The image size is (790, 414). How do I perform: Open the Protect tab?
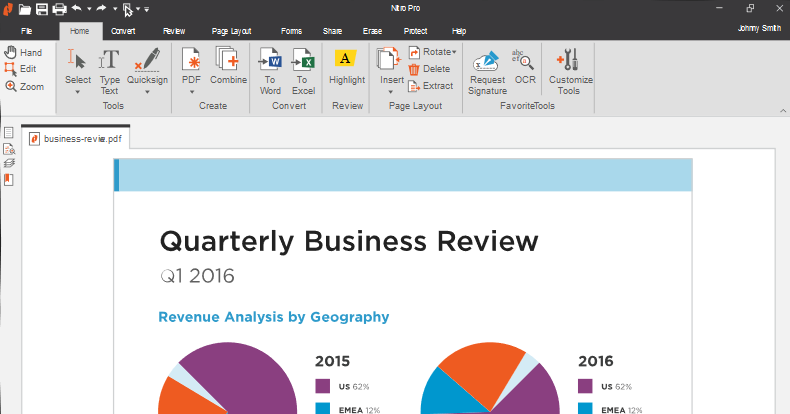coord(415,31)
